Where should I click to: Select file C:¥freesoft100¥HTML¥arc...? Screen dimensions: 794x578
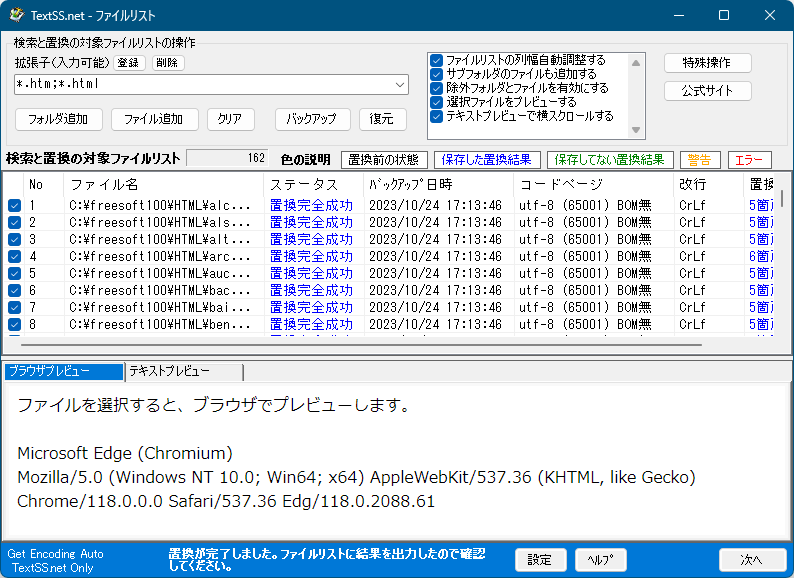click(x=160, y=256)
